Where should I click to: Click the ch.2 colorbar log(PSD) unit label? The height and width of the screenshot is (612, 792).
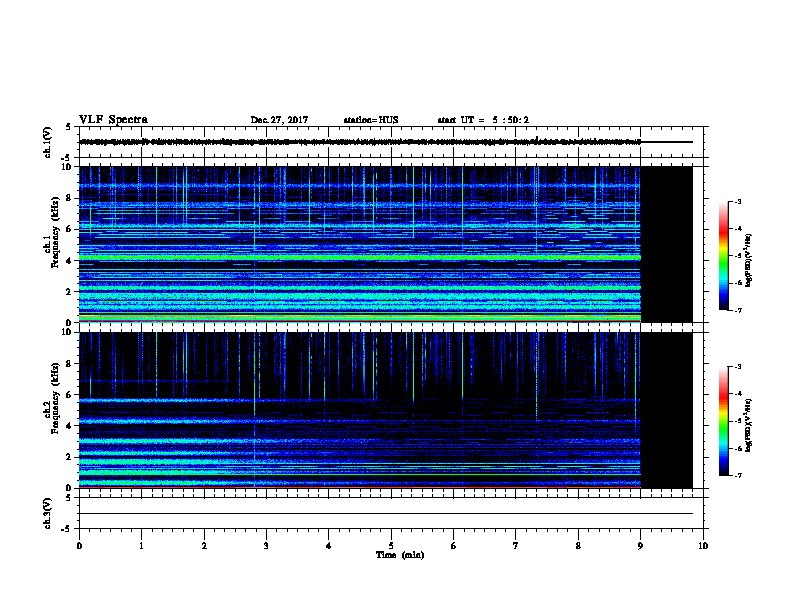[x=748, y=425]
